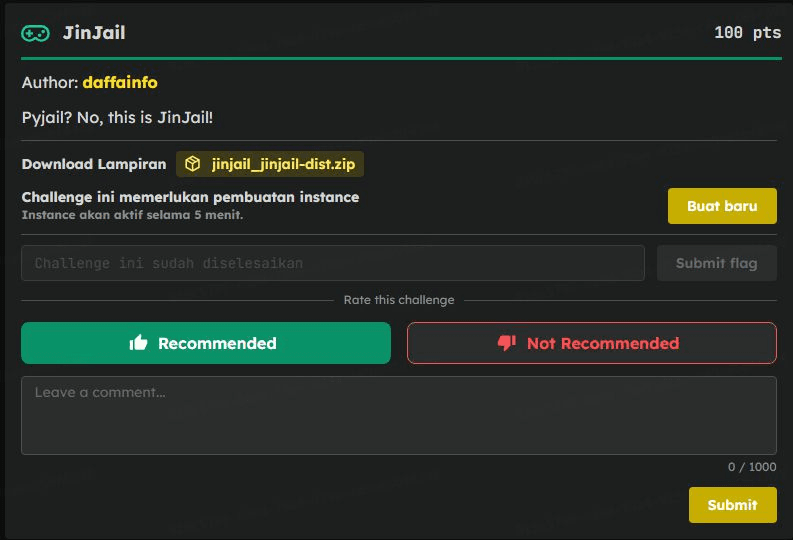
Task: Open author daffainfo's profile link
Action: (x=119, y=82)
